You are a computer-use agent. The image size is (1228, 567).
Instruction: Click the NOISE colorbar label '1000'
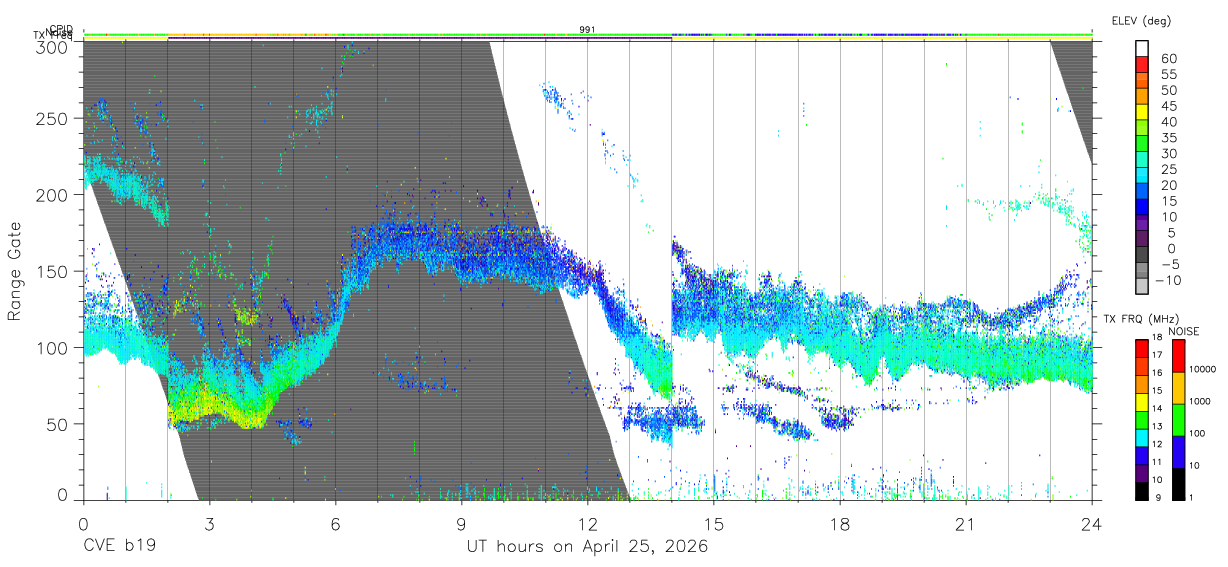[x=1201, y=402]
